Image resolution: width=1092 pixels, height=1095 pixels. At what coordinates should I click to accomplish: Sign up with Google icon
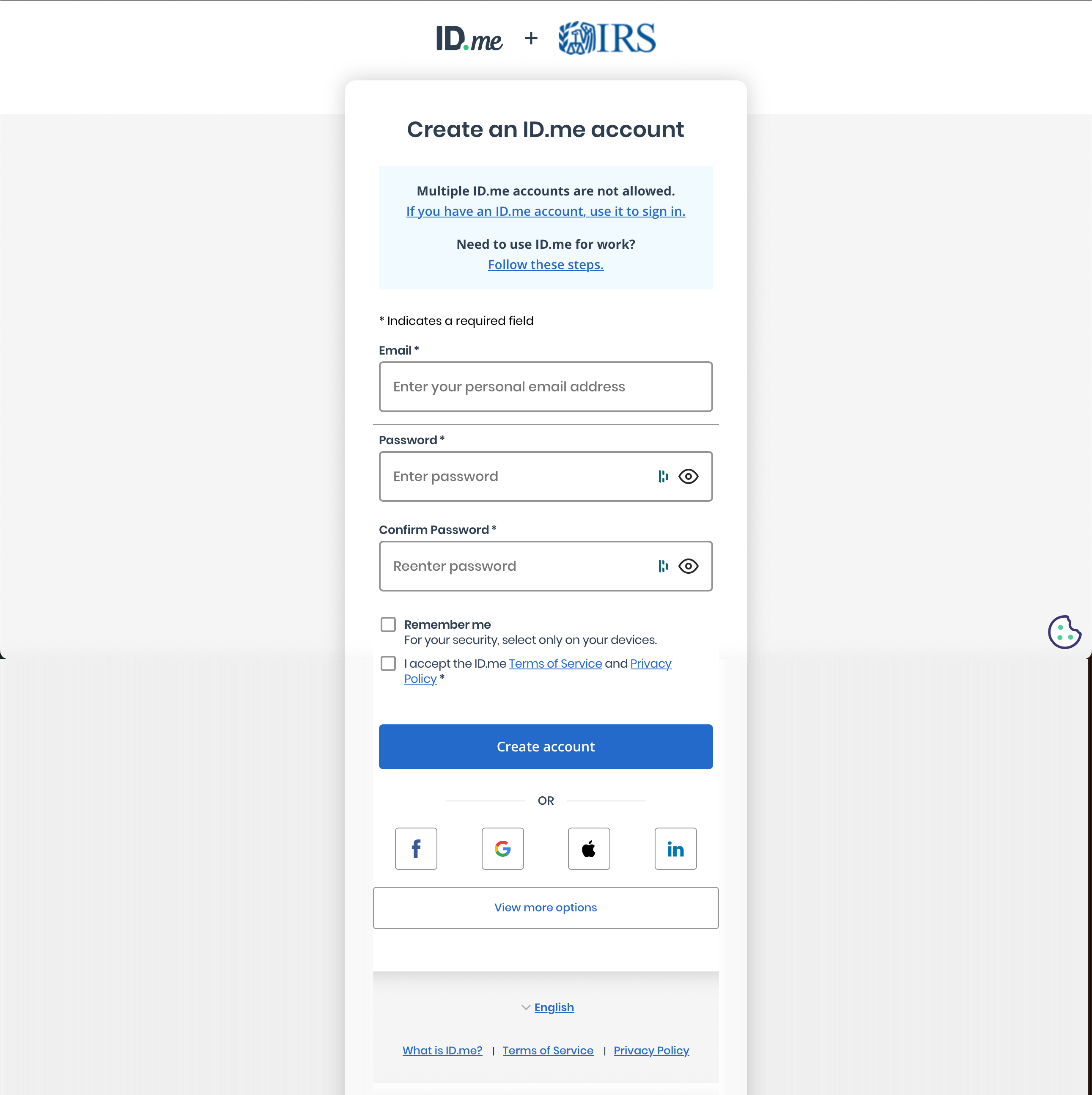502,848
